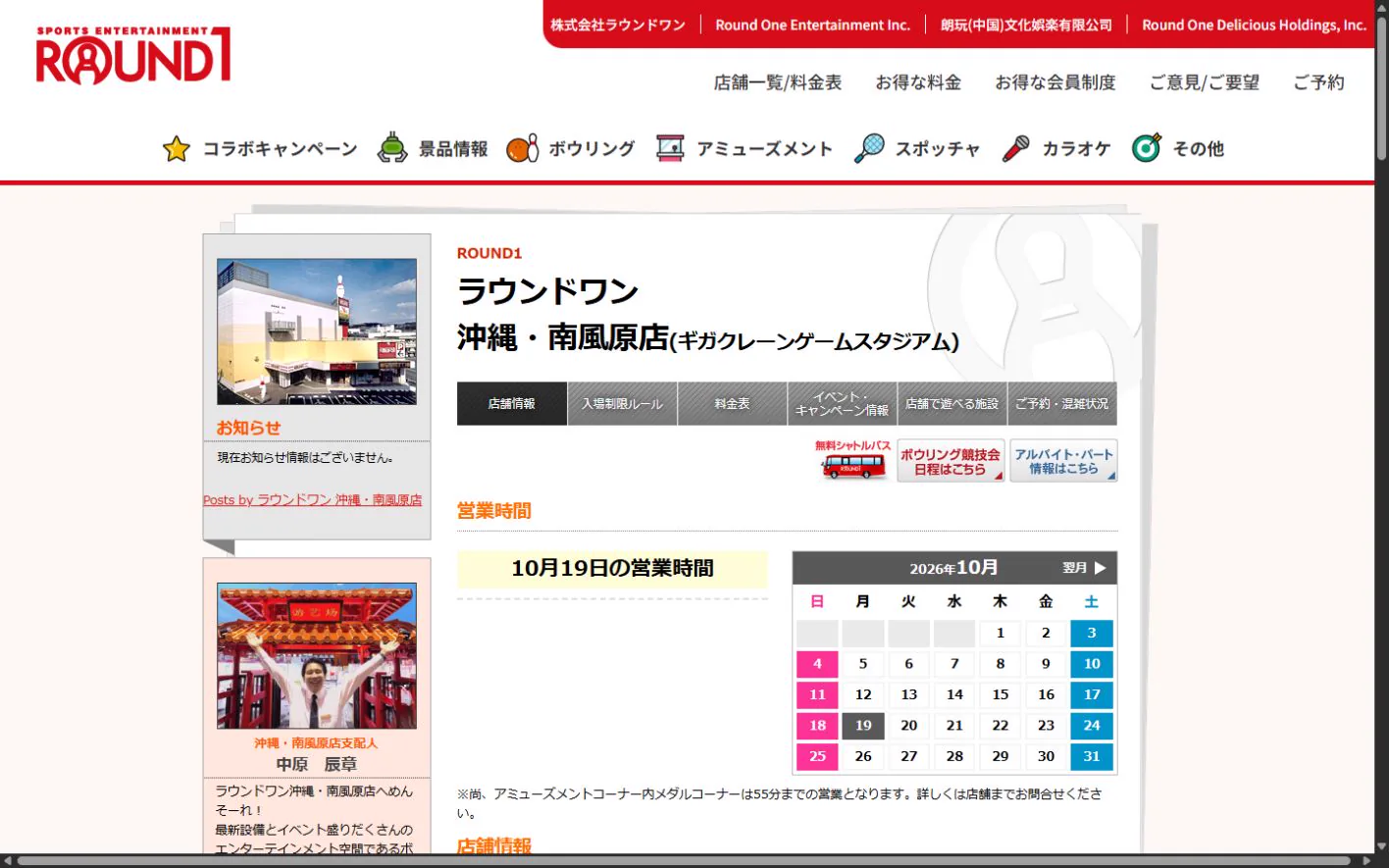
Task: Click the ROUND1 logo
Action: coord(133,56)
